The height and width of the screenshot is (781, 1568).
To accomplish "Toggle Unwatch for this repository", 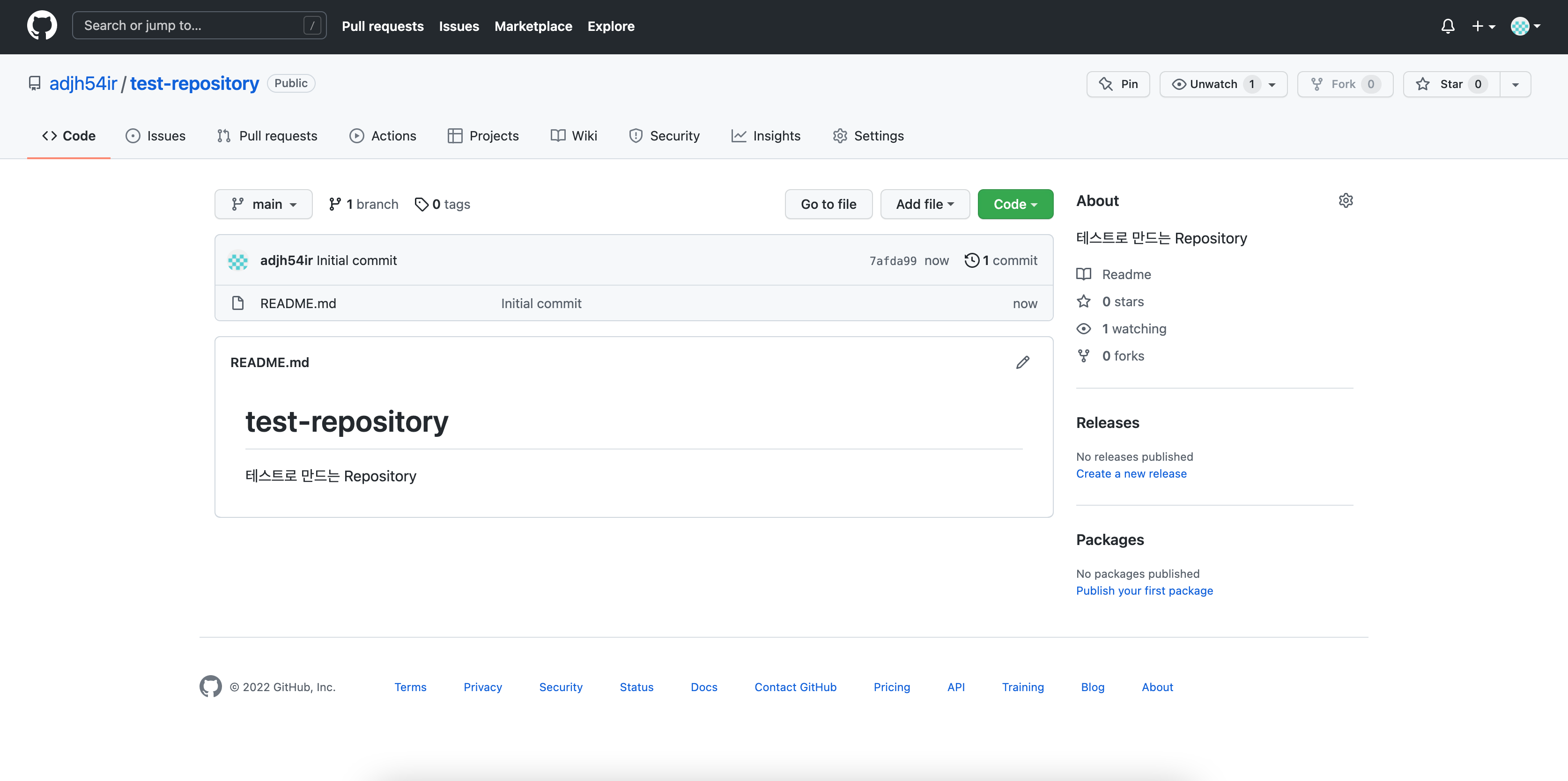I will coord(1213,84).
